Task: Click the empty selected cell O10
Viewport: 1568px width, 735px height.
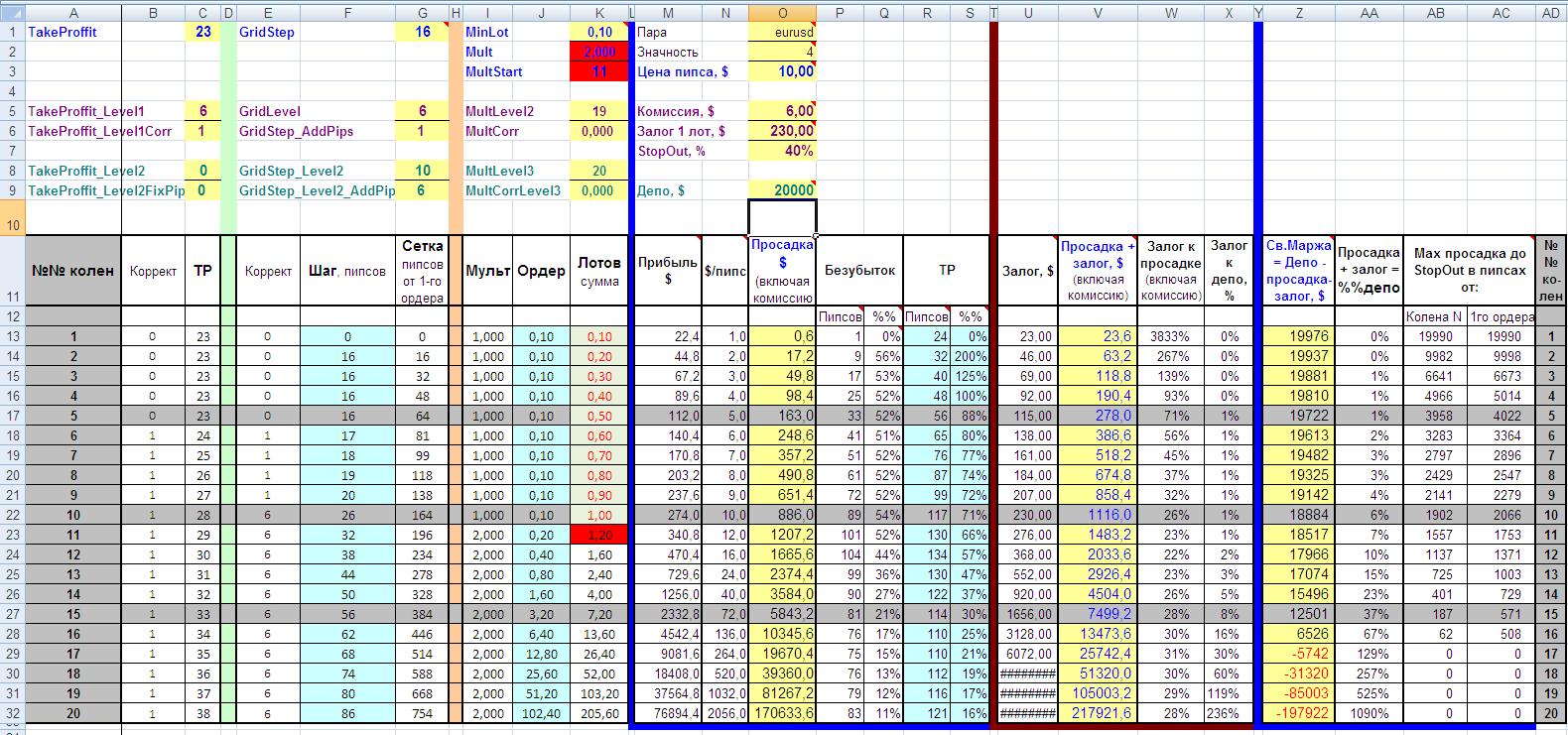Action: tap(782, 217)
